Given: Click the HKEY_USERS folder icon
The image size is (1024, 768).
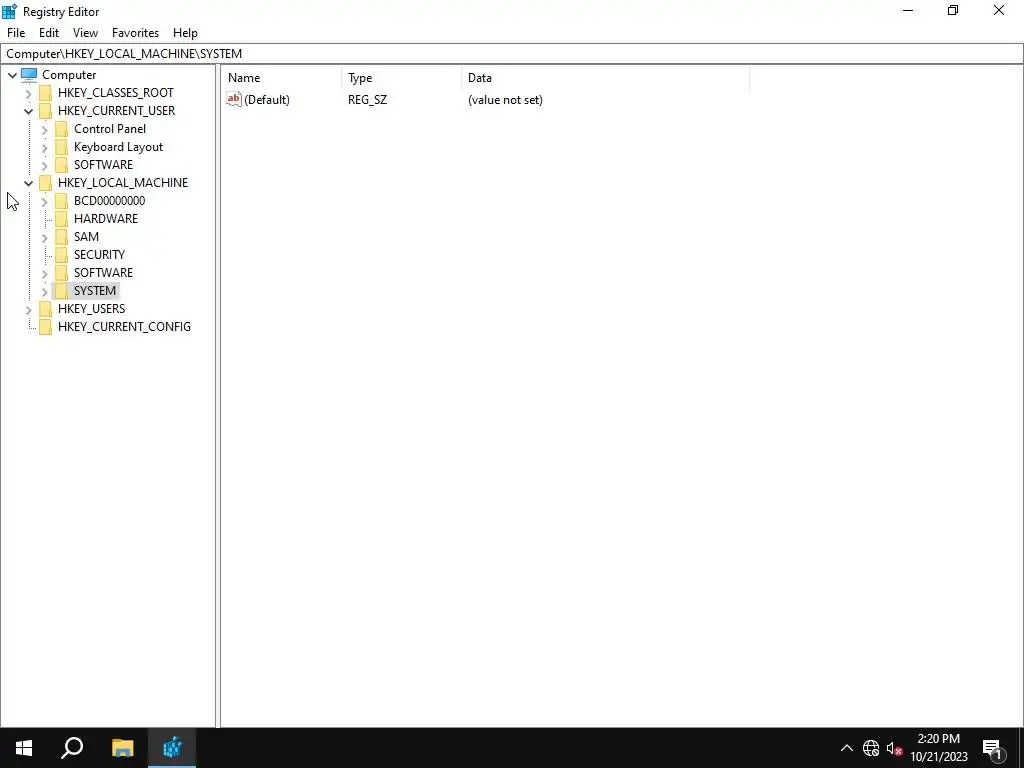Looking at the screenshot, I should tap(45, 308).
